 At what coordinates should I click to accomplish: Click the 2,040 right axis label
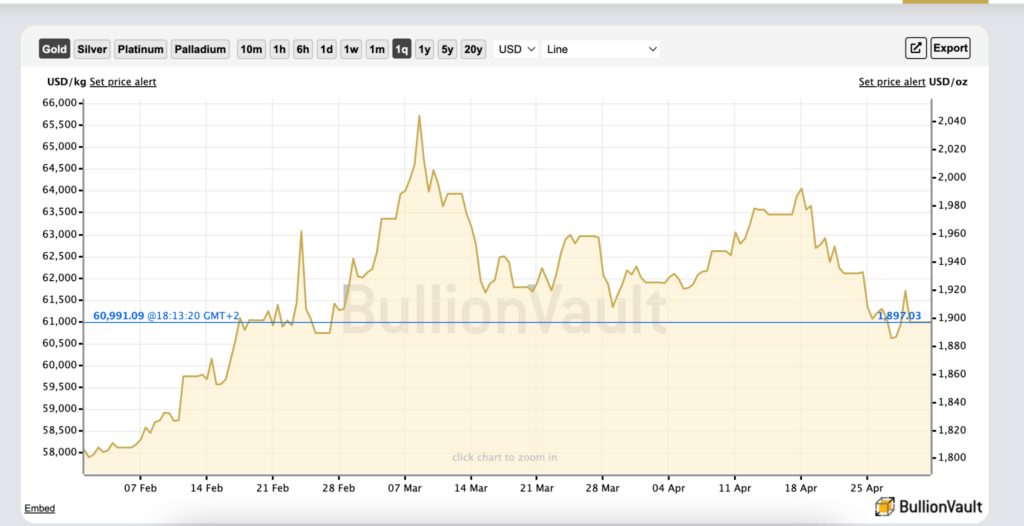954,122
